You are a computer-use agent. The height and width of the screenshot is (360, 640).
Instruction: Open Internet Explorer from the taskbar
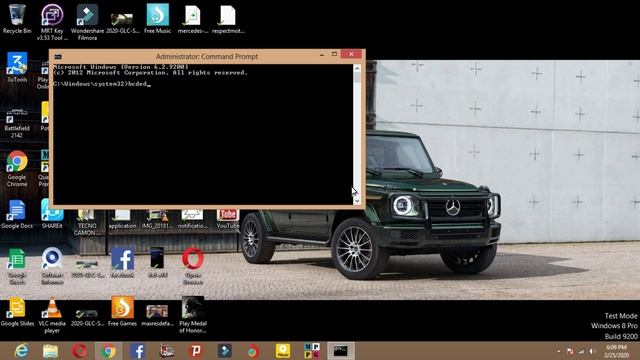pos(21,351)
